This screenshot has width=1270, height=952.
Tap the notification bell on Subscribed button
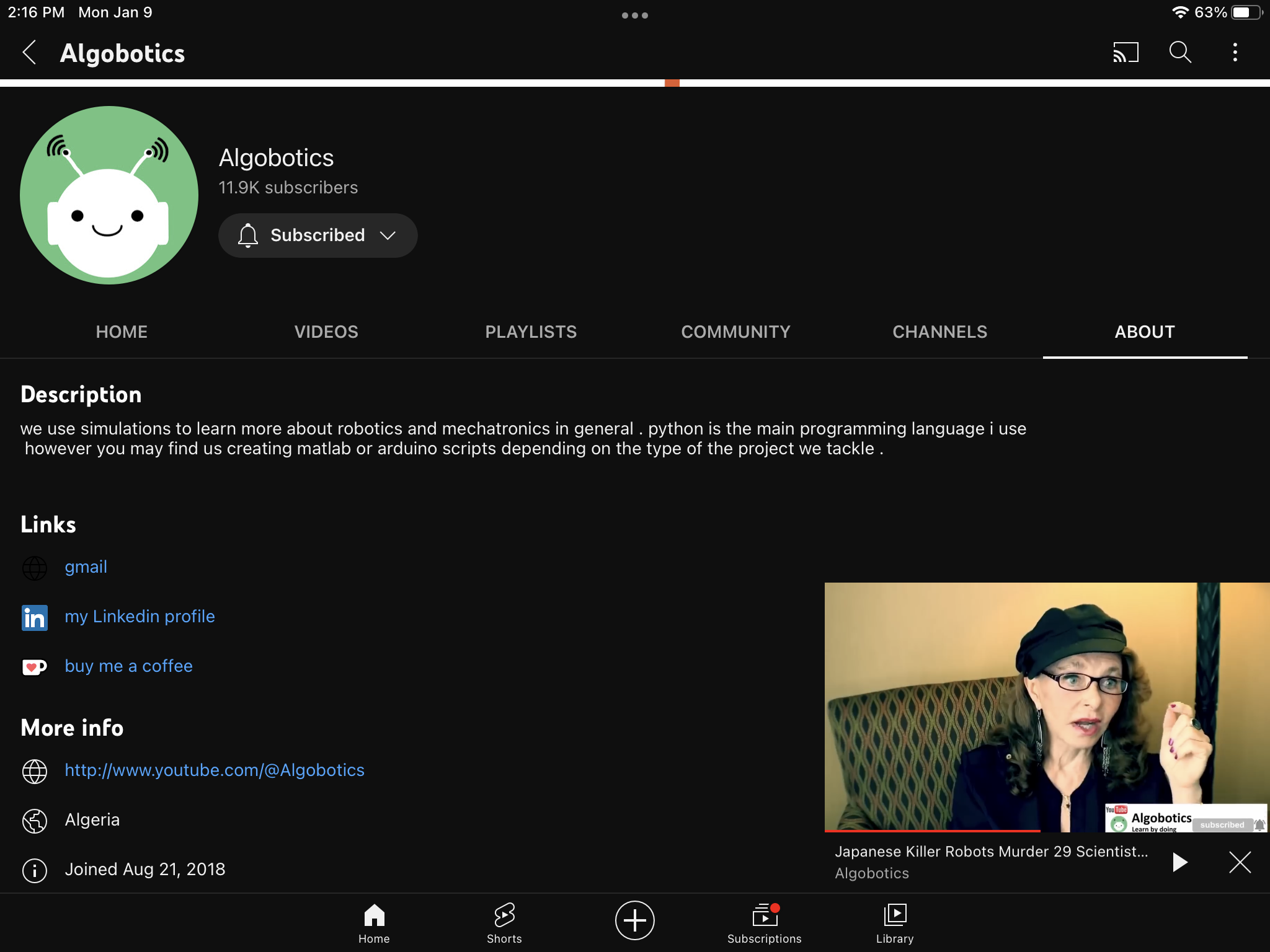coord(248,236)
